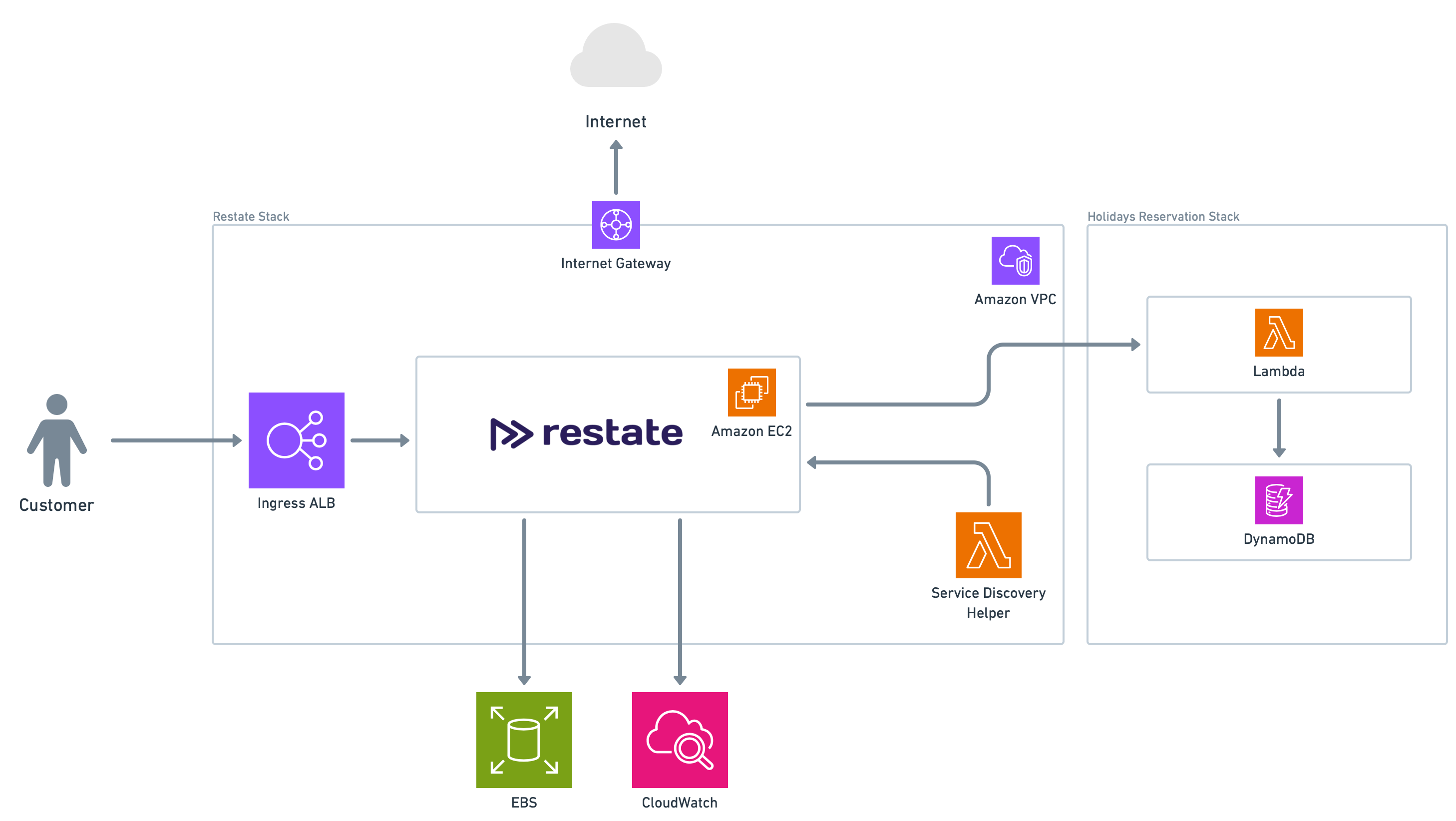
Task: Select the Ingress ALB load balancer icon
Action: pos(296,440)
